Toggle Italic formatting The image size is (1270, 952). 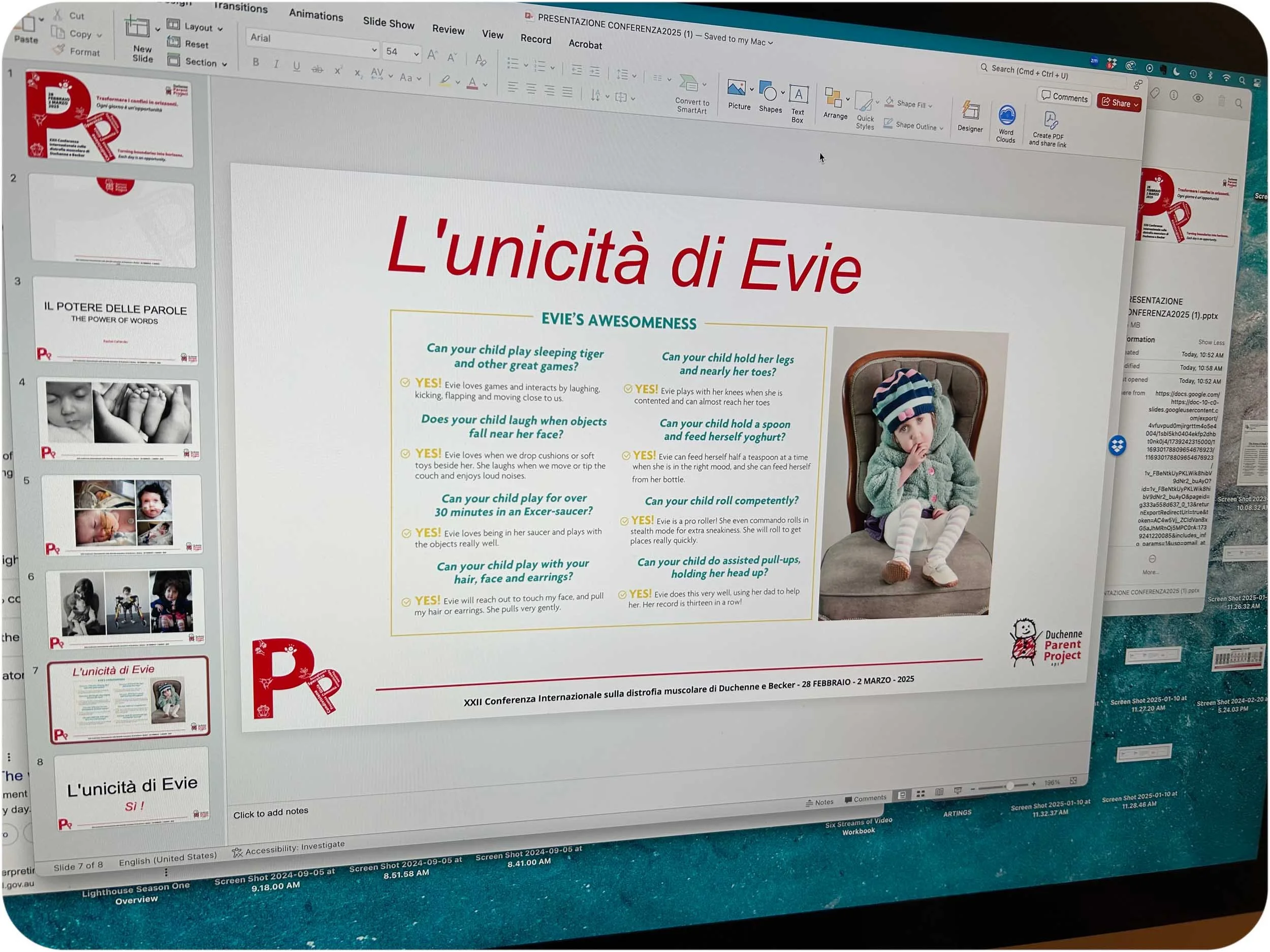[276, 64]
